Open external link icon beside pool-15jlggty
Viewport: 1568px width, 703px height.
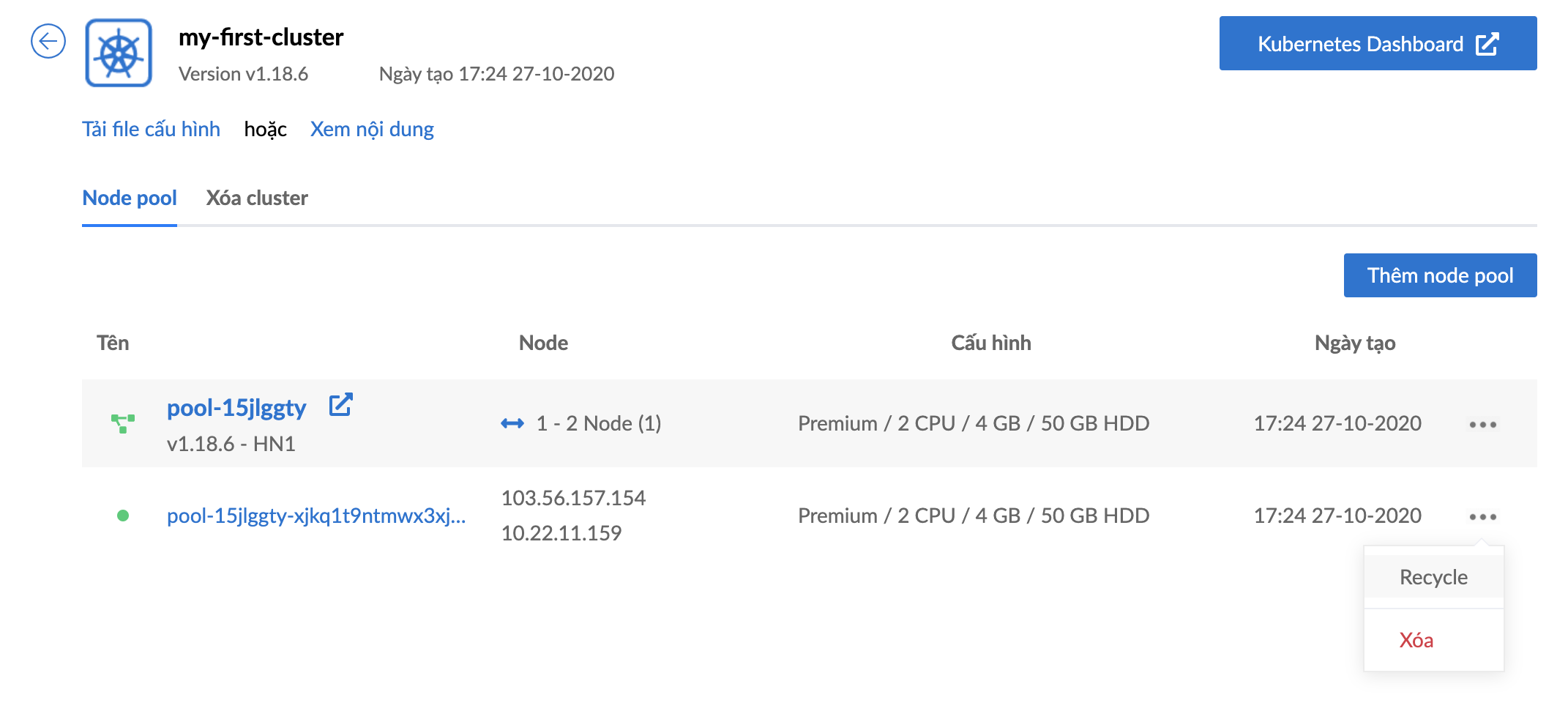(340, 405)
